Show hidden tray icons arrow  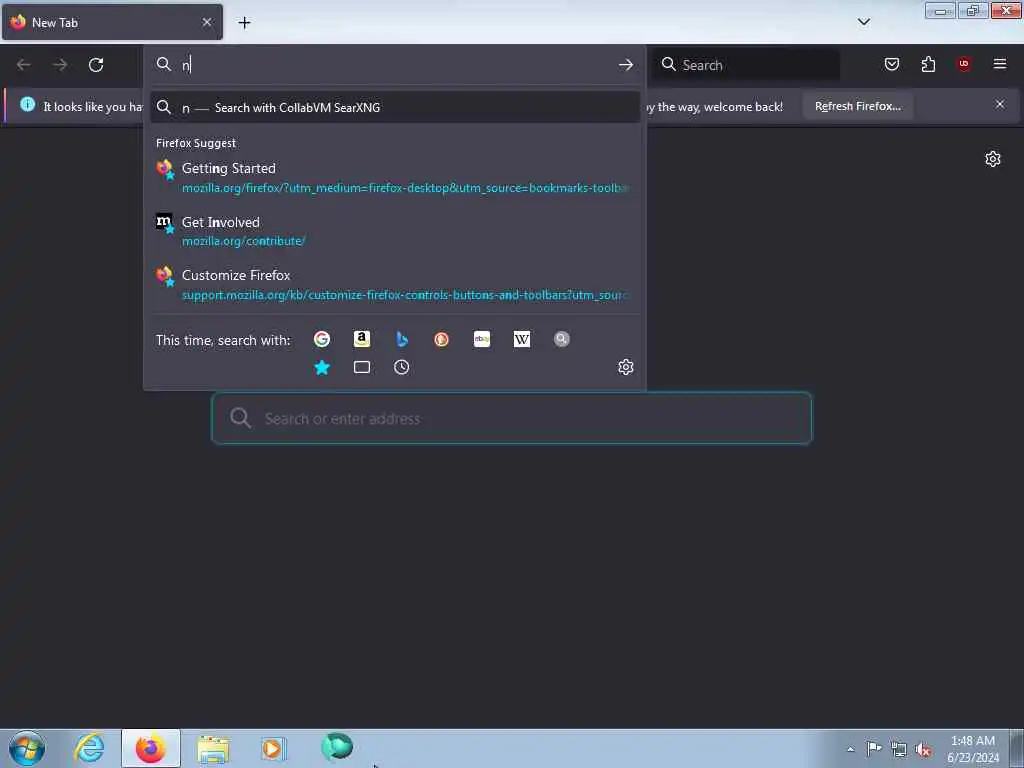click(850, 749)
